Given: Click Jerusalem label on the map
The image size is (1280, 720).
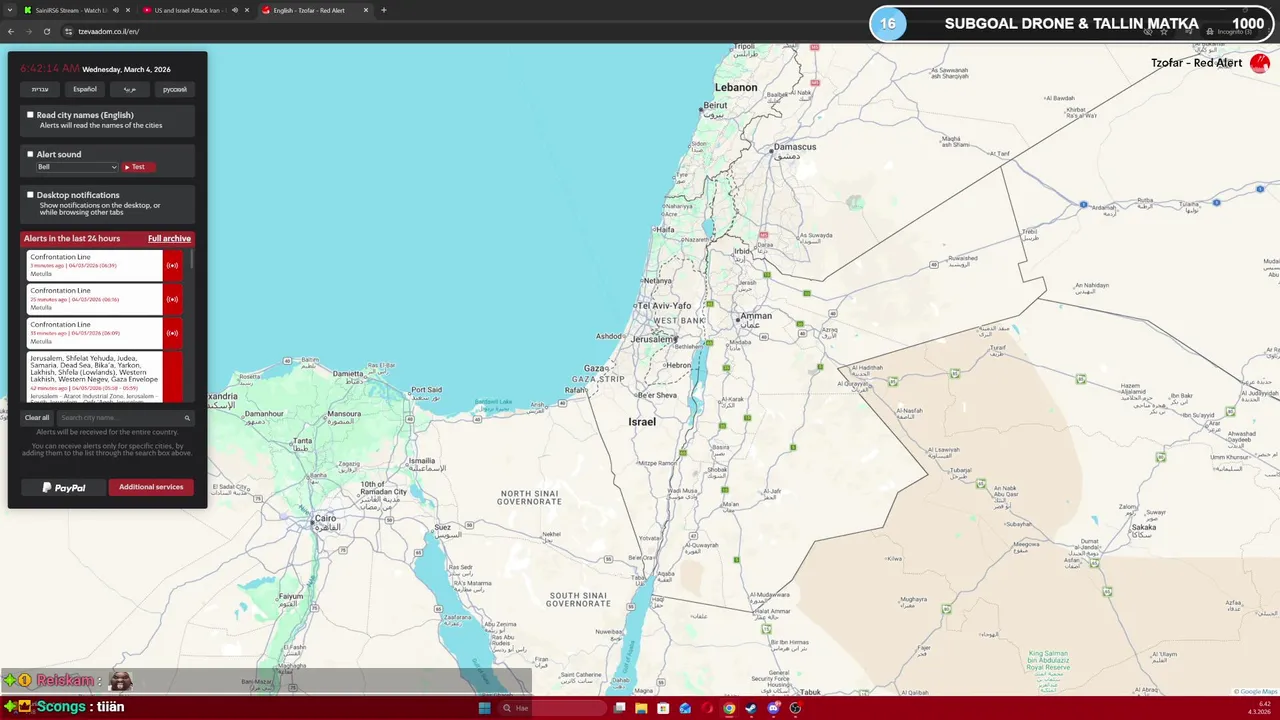Looking at the screenshot, I should pos(653,339).
